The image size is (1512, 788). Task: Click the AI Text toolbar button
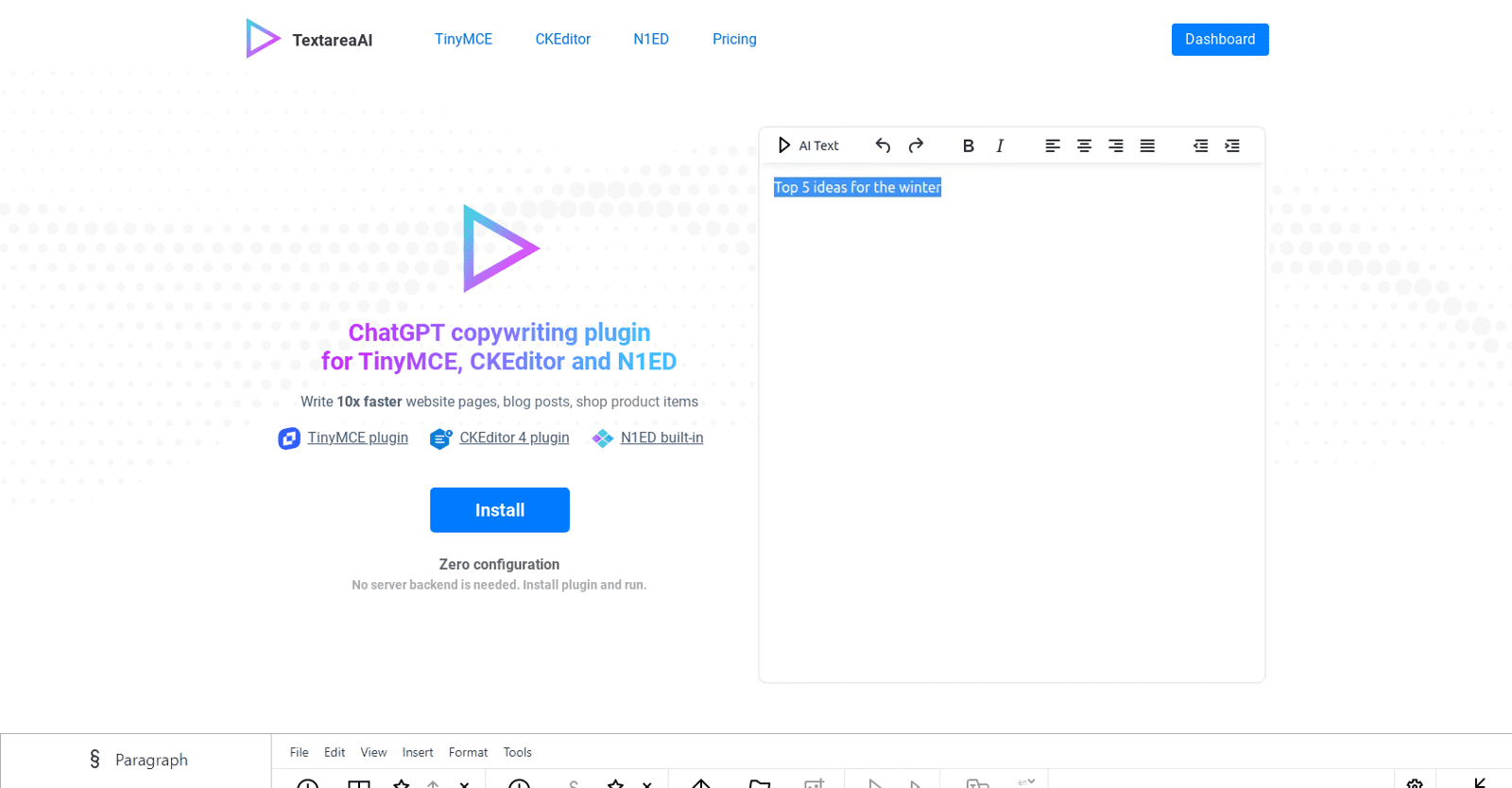pyautogui.click(x=808, y=146)
